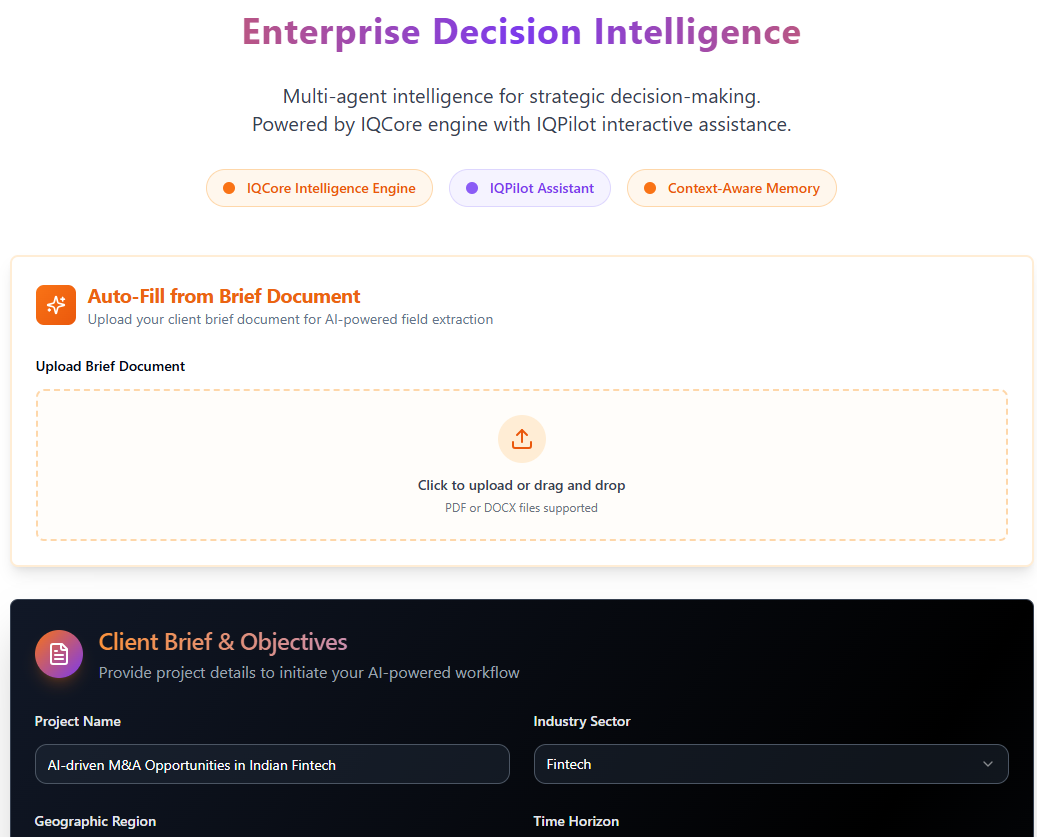
Task: Click the purple dot in IQPilot badge
Action: tap(472, 188)
